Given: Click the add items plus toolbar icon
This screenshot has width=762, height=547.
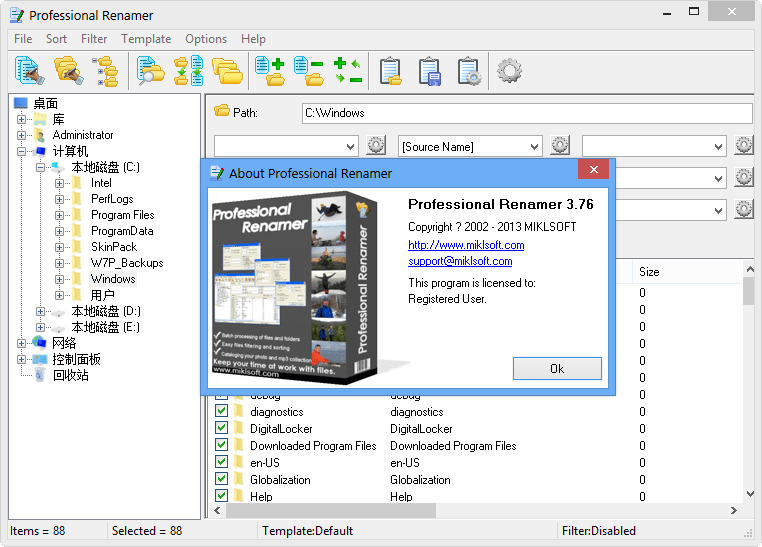Looking at the screenshot, I should (x=270, y=71).
